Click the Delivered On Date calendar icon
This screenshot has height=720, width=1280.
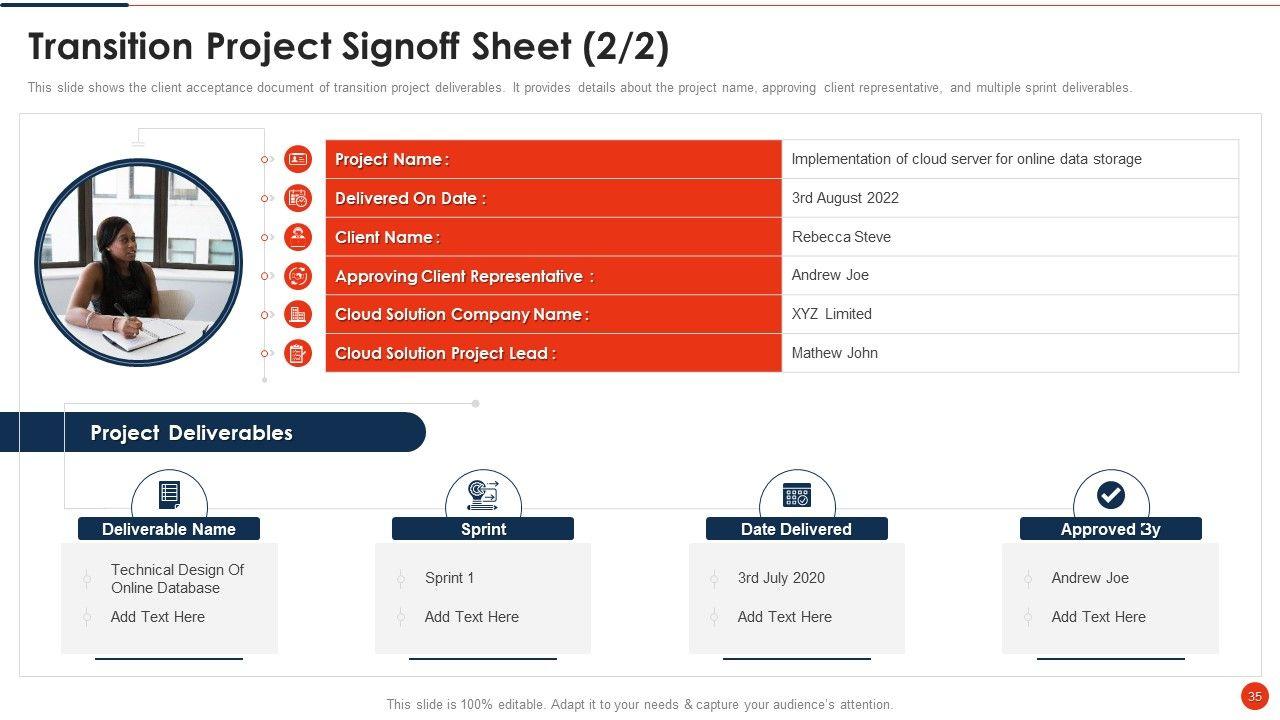pos(298,198)
